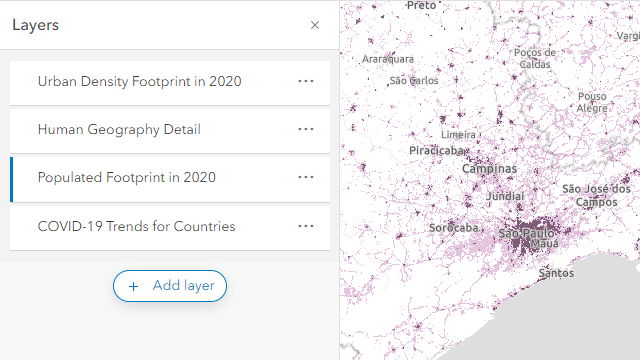
Task: Click the Poços de Caldas map label
Action: pos(535,58)
